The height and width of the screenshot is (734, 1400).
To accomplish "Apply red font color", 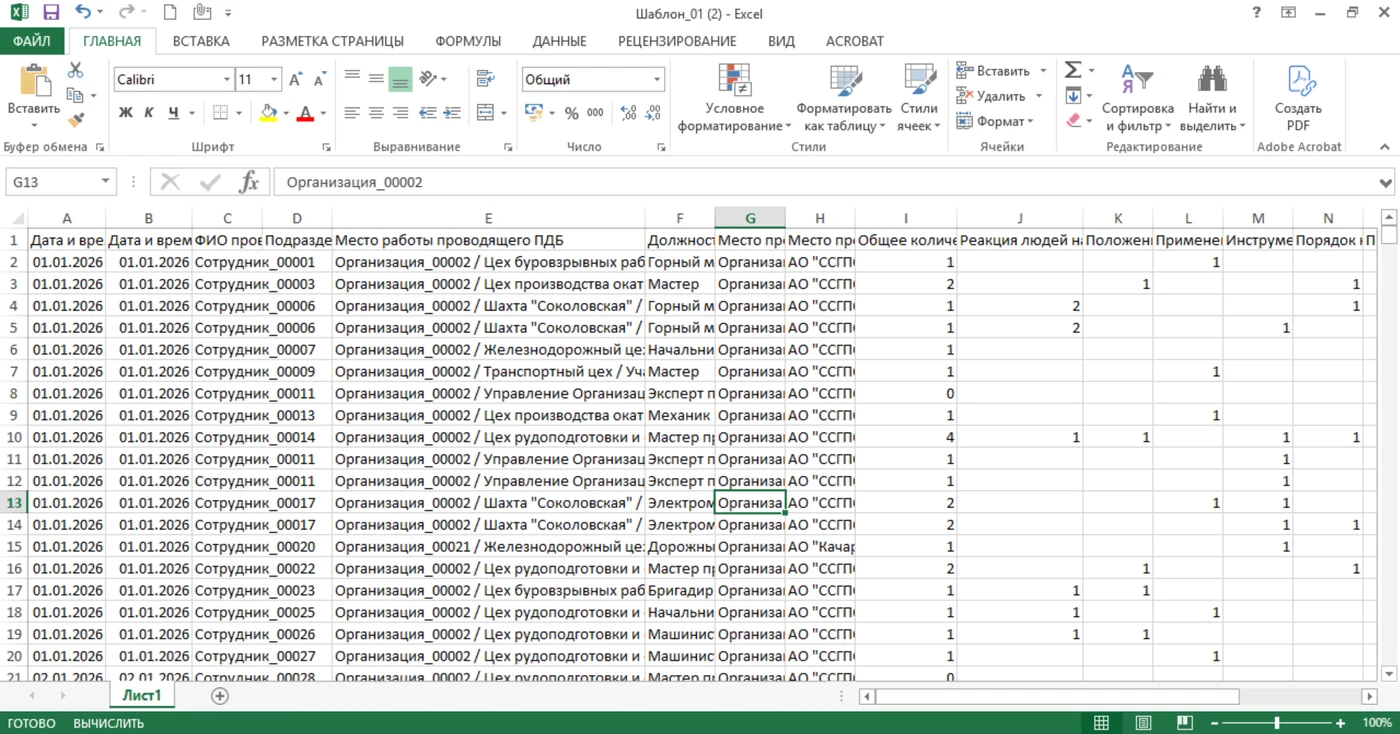I will [305, 113].
